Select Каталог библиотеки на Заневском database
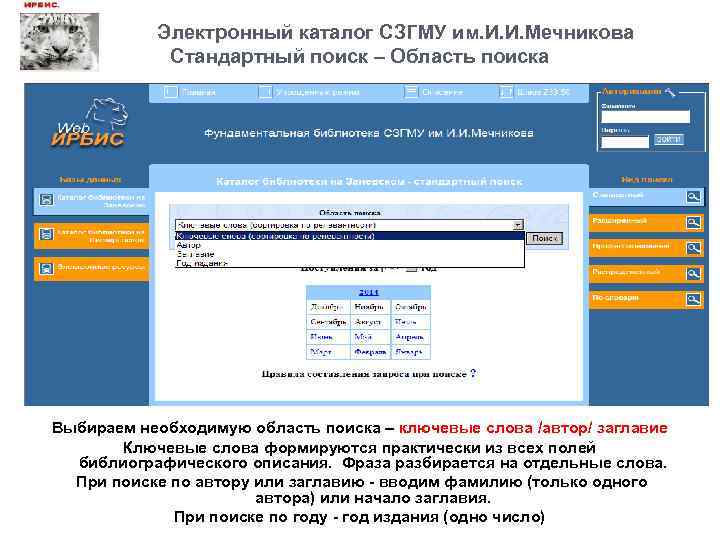 click(x=91, y=201)
